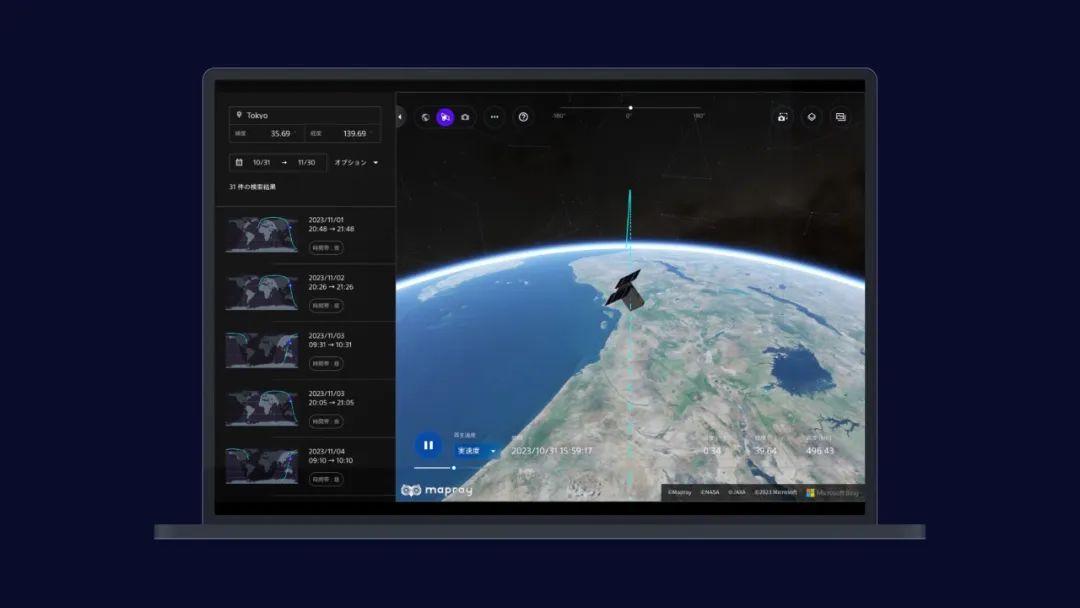Click the globe view icon
The image size is (1080, 608).
425,117
